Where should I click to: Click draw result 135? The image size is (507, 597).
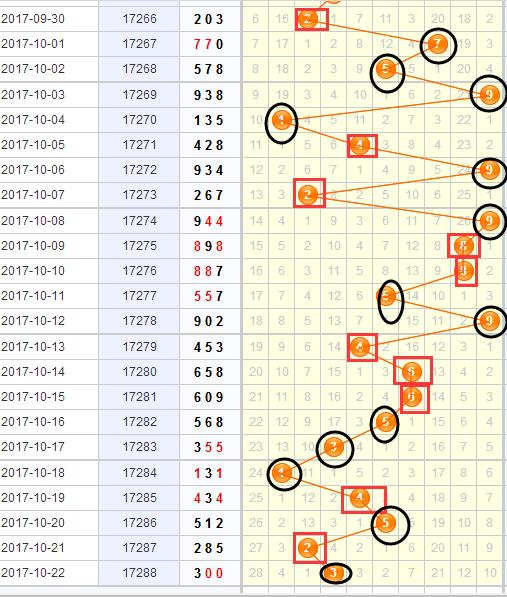pos(208,120)
